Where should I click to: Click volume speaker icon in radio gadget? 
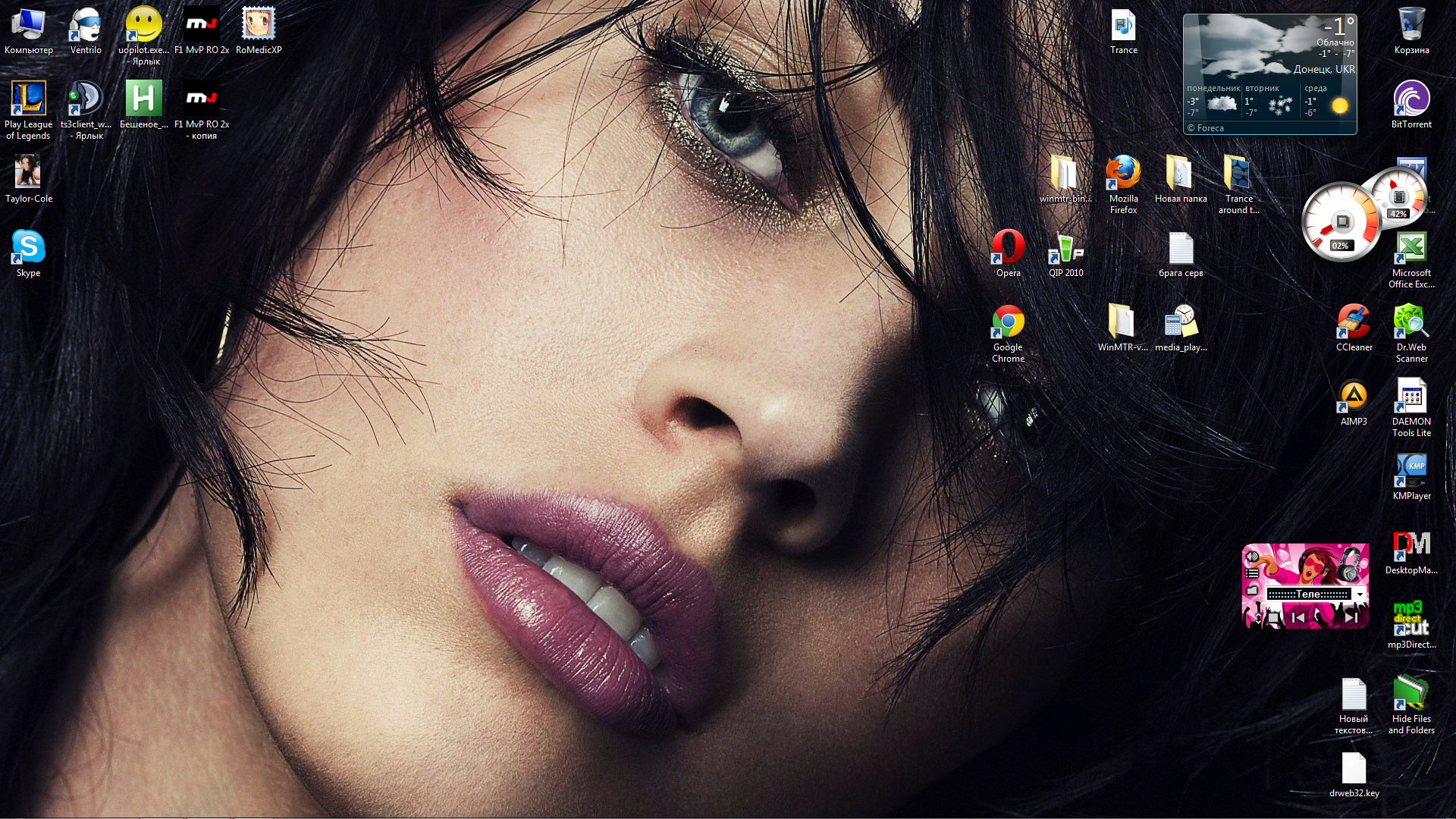point(1252,557)
